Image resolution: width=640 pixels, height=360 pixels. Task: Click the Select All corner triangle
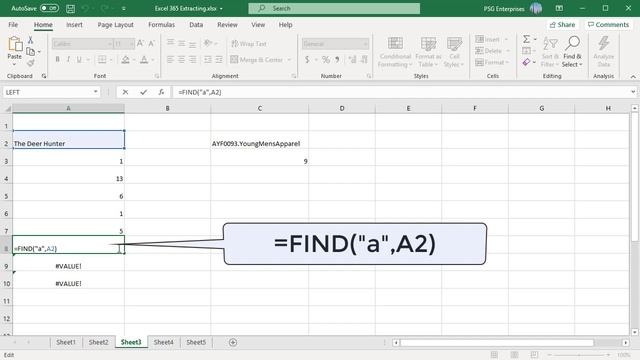(7, 109)
